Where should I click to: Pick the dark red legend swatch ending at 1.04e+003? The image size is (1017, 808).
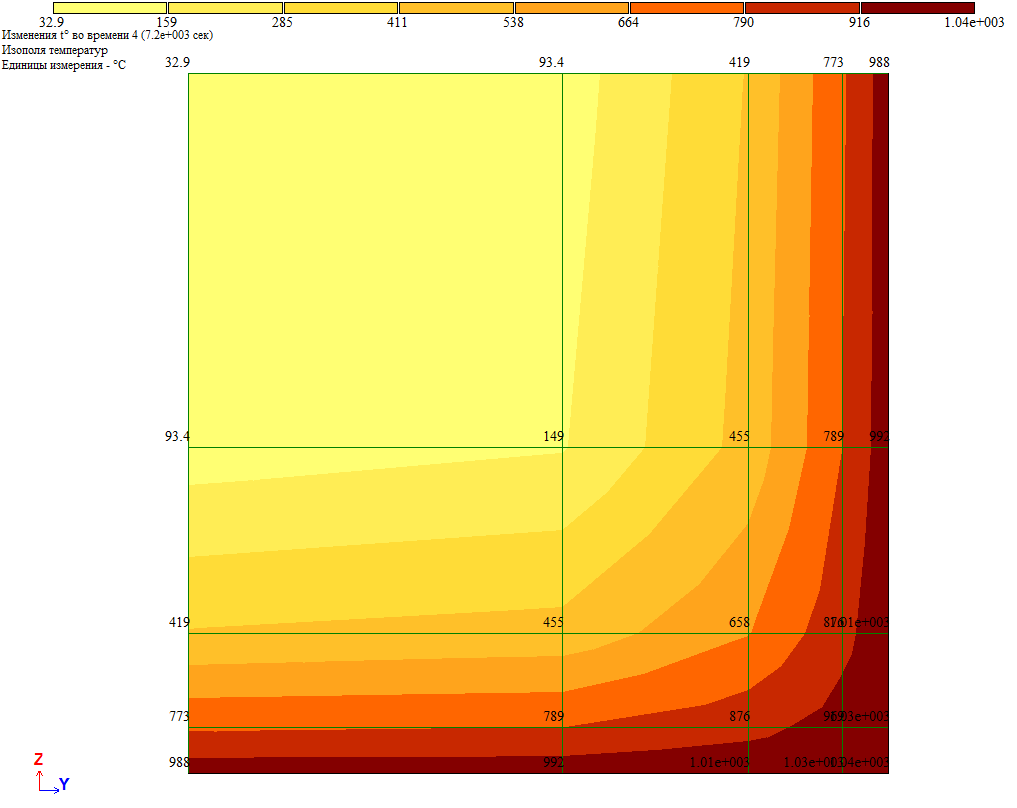[x=917, y=8]
